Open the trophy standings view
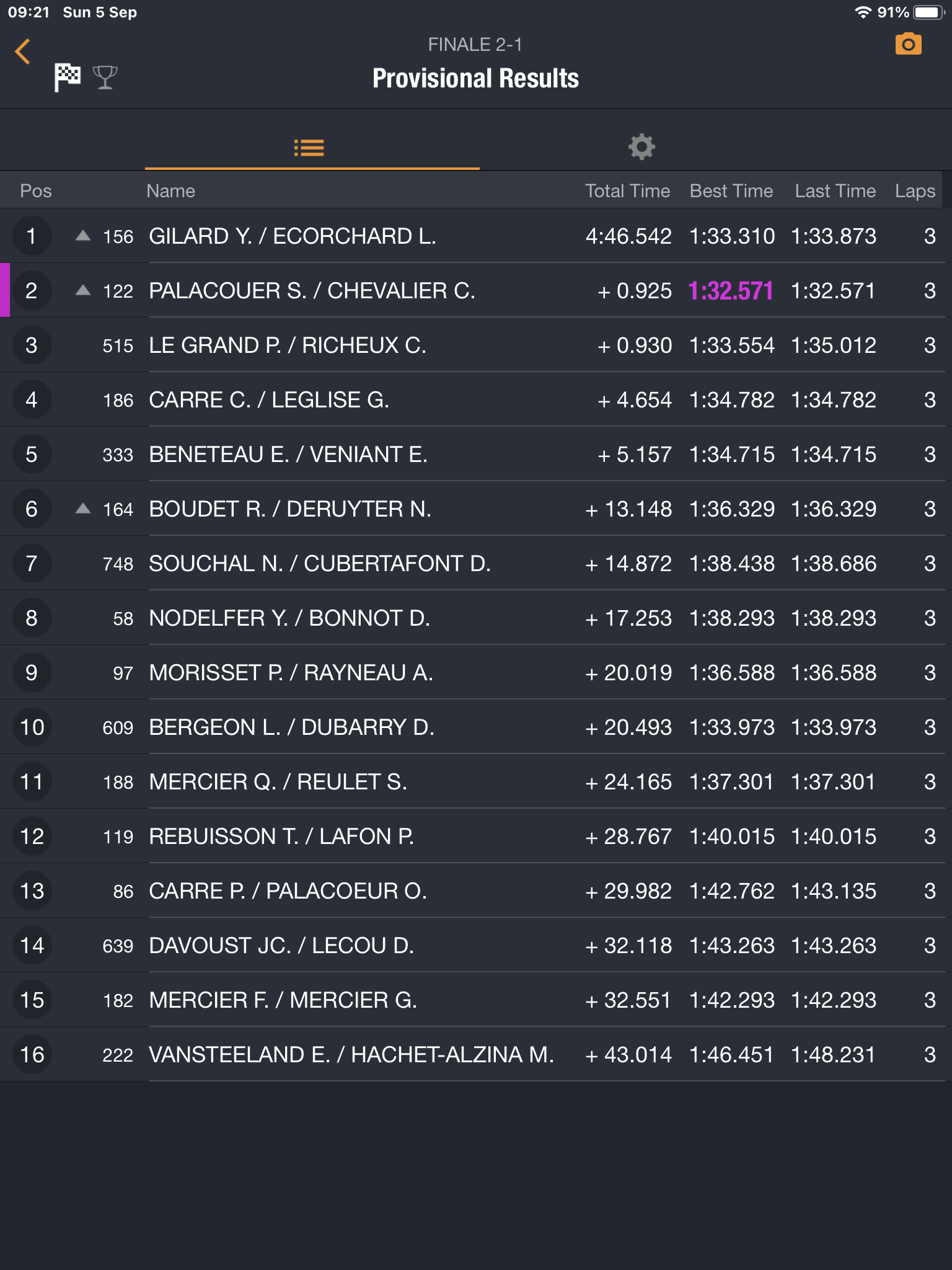 click(105, 78)
